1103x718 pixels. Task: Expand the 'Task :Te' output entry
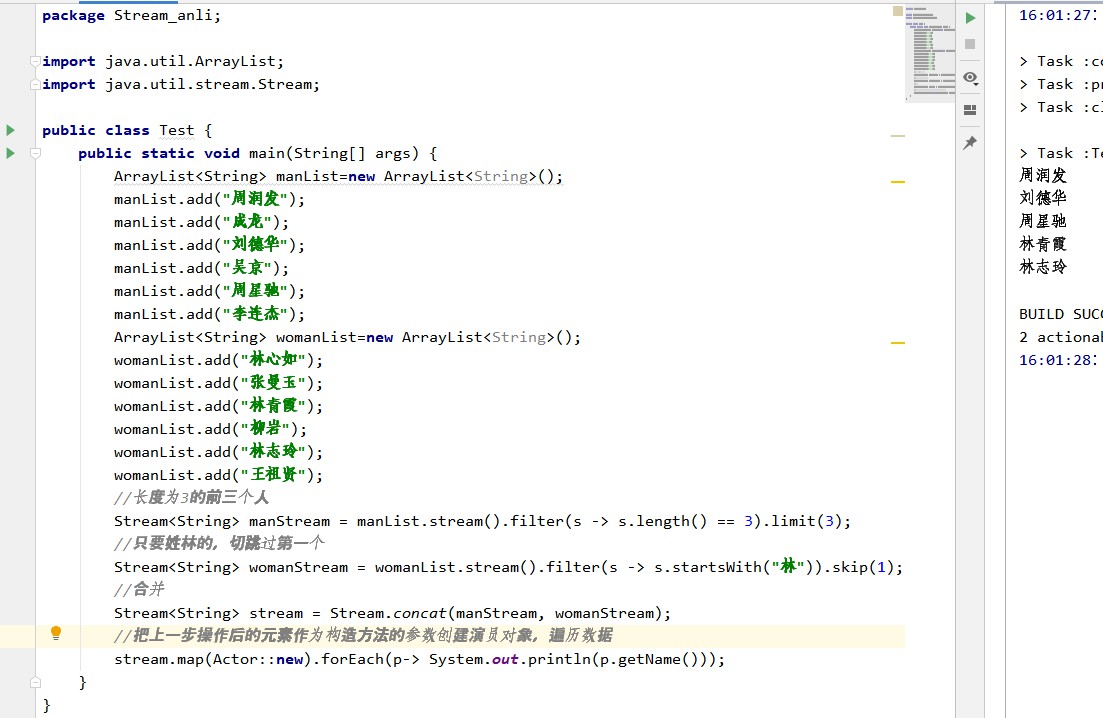pos(1024,153)
